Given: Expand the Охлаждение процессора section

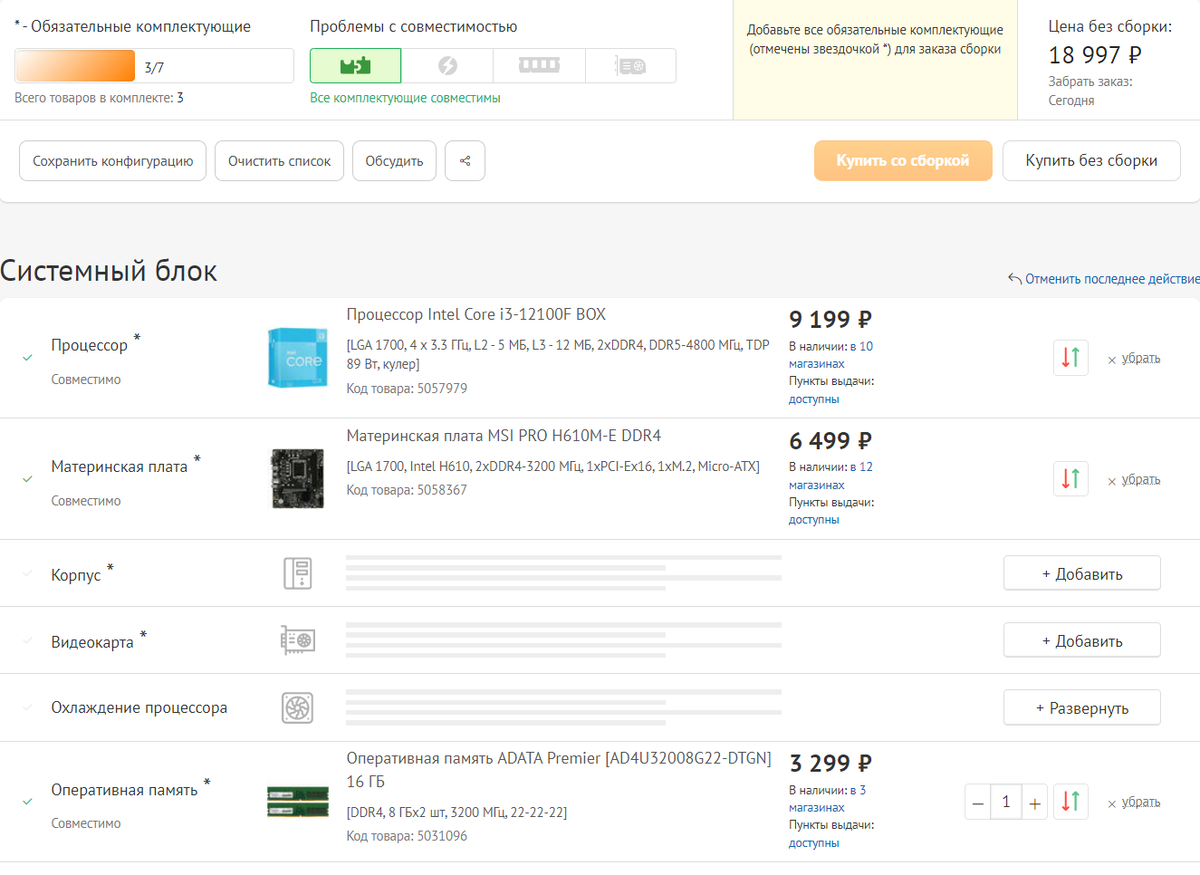Looking at the screenshot, I should [x=1082, y=708].
